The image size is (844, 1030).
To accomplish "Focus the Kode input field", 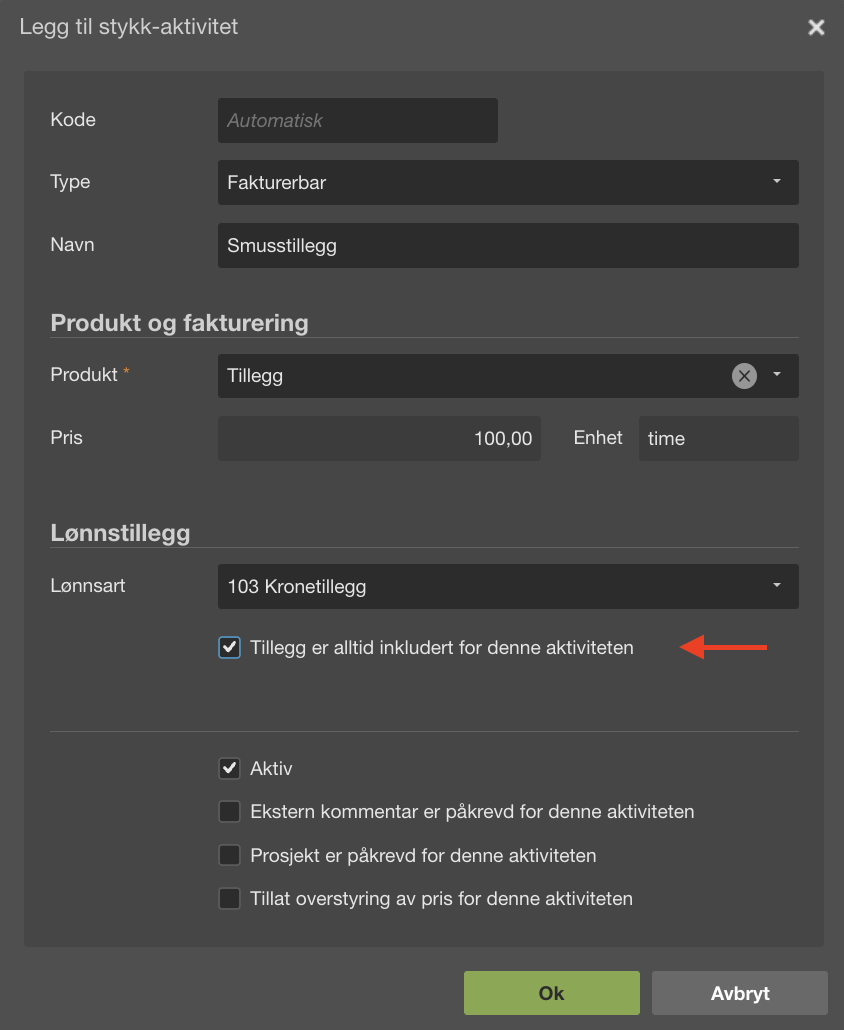I will pyautogui.click(x=358, y=120).
